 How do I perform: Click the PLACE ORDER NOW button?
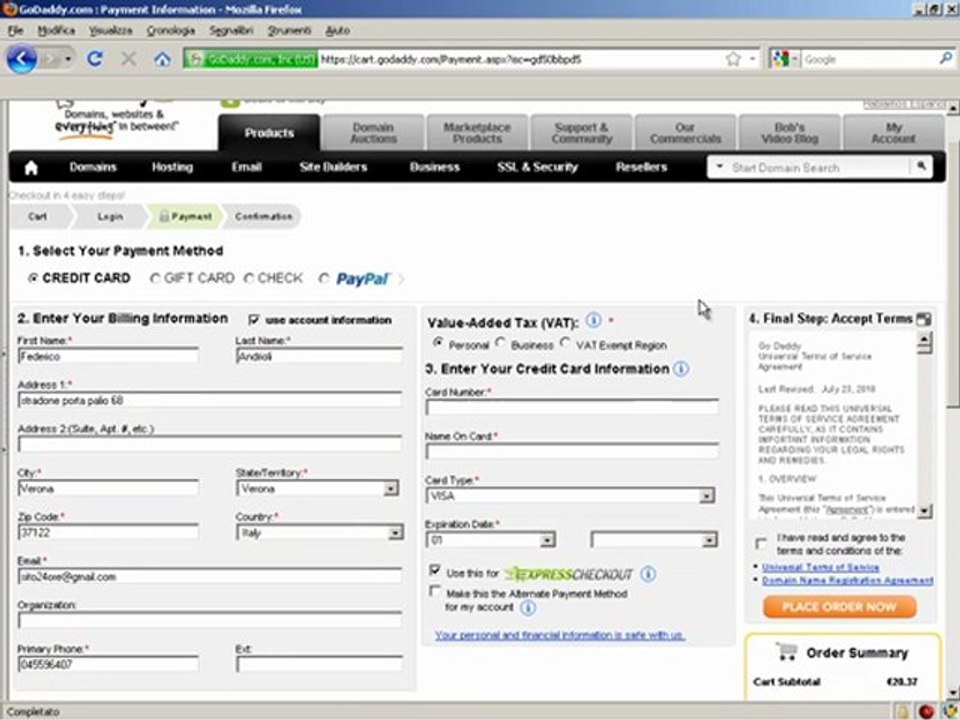pos(839,607)
